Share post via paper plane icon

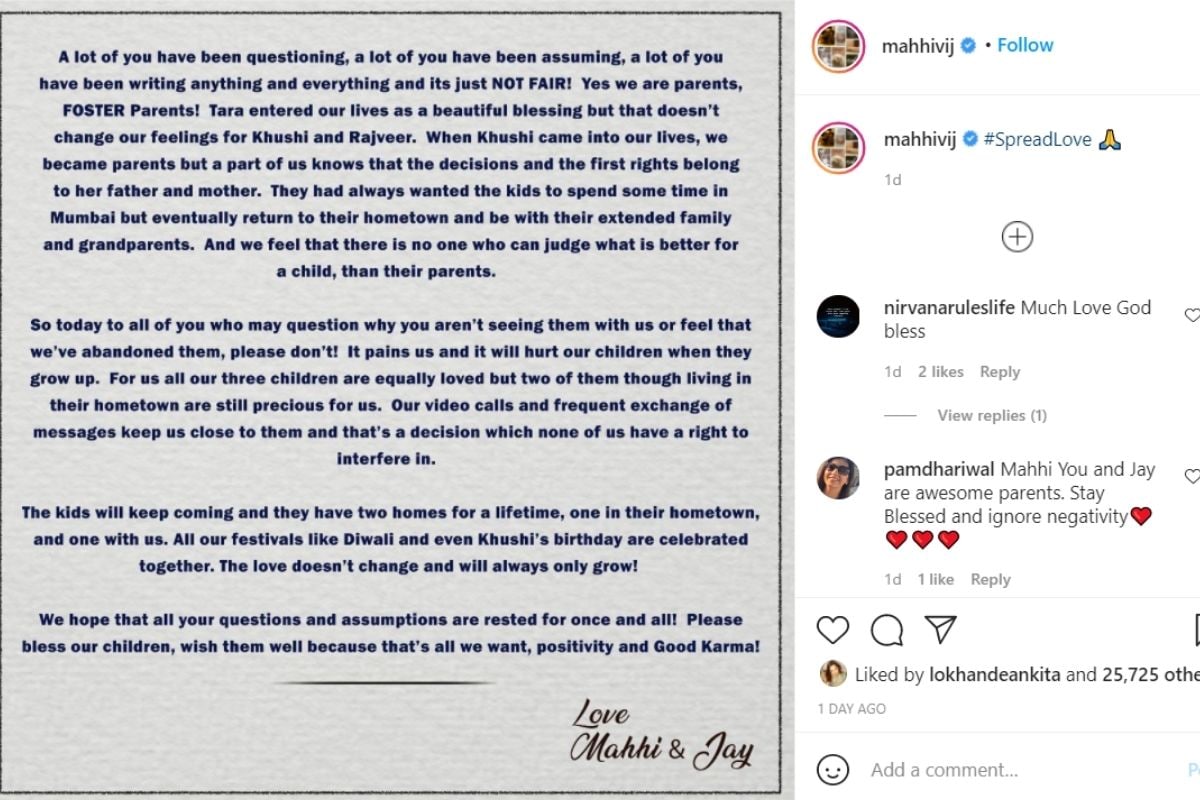(x=940, y=629)
